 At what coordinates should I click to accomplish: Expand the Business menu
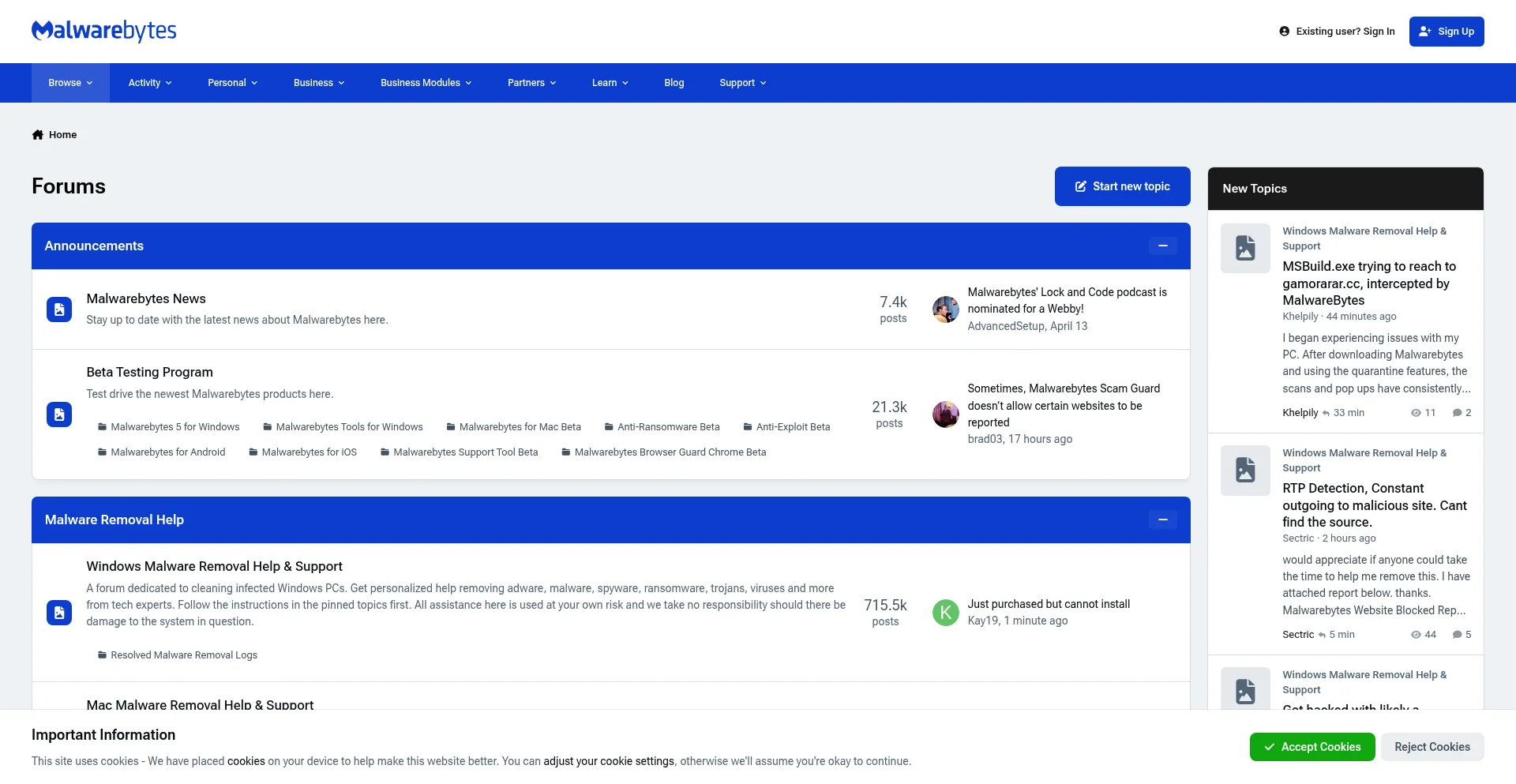pos(319,83)
